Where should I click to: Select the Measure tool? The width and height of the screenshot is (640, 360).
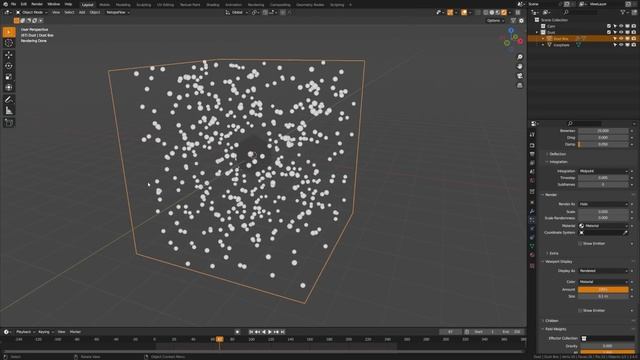pos(9,111)
